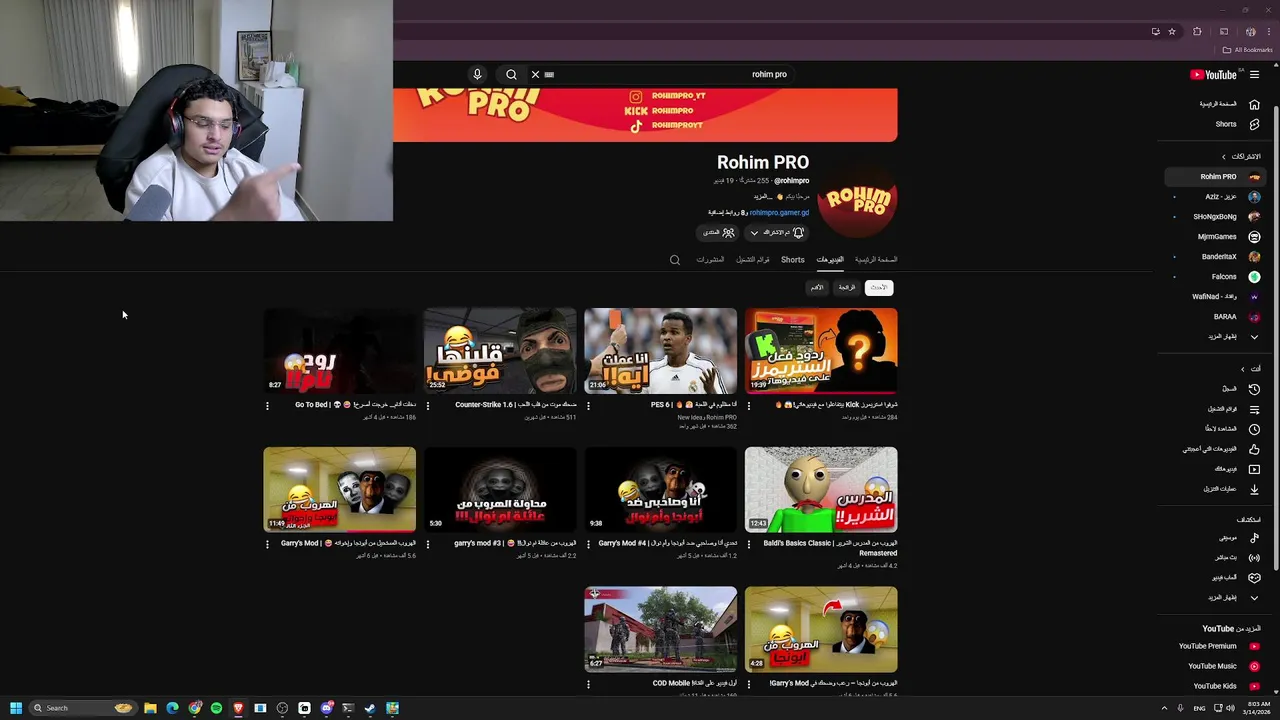Open the YouTube guide hamburger menu
Viewport: 1280px width, 720px height.
pyautogui.click(x=1254, y=74)
